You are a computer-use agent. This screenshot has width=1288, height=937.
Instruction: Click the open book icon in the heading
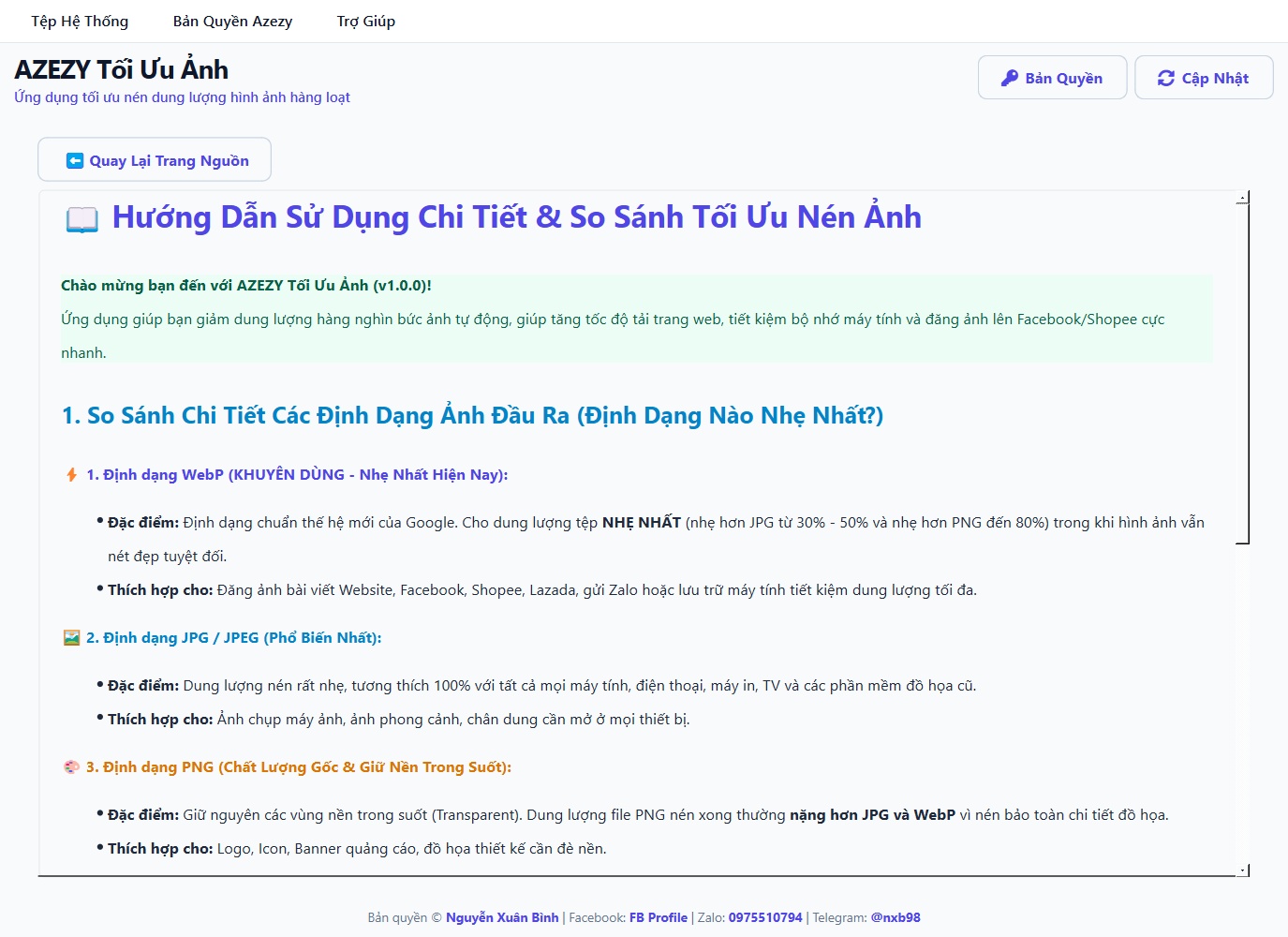(81, 219)
